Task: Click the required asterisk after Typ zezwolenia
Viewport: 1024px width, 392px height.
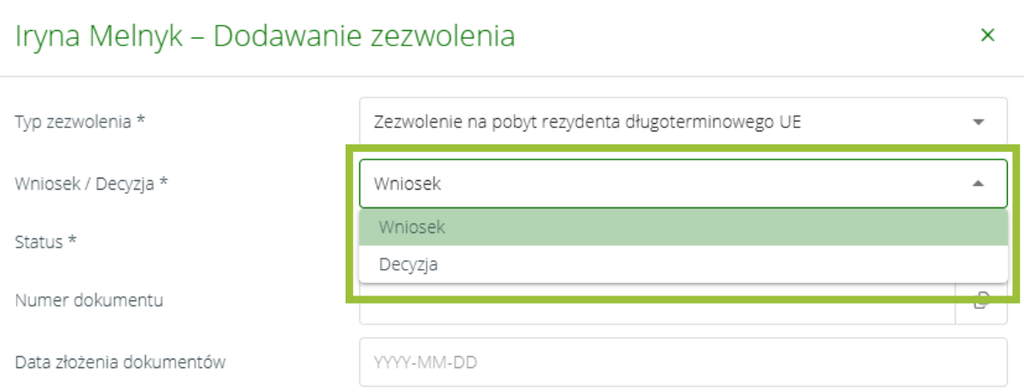Action: [140, 120]
